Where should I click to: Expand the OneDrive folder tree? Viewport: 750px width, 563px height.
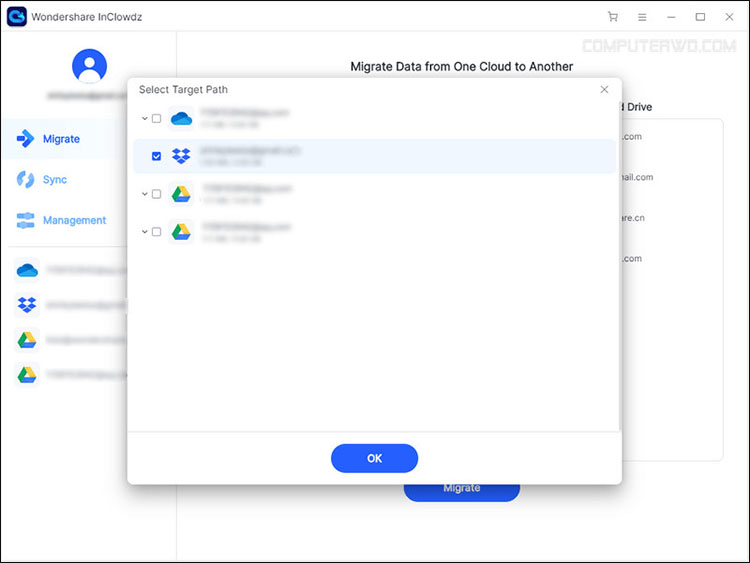pos(144,118)
